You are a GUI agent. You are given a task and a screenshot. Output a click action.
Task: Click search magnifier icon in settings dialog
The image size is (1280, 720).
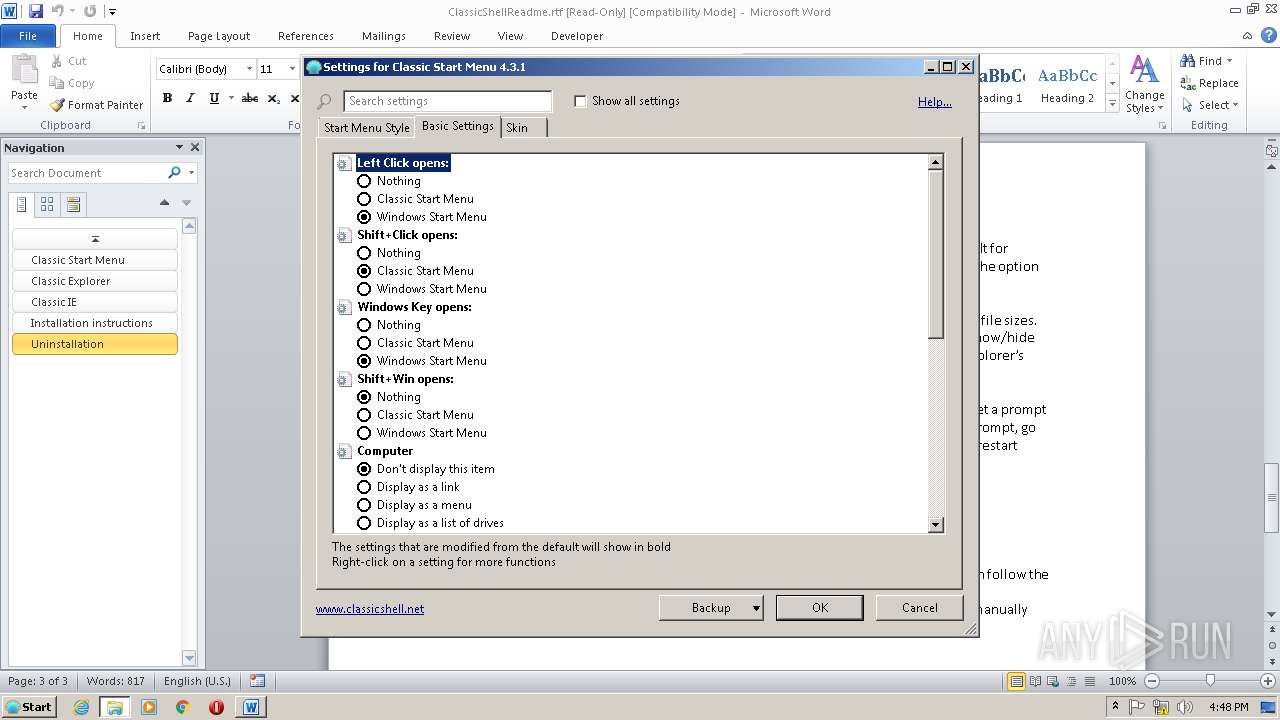pos(324,101)
